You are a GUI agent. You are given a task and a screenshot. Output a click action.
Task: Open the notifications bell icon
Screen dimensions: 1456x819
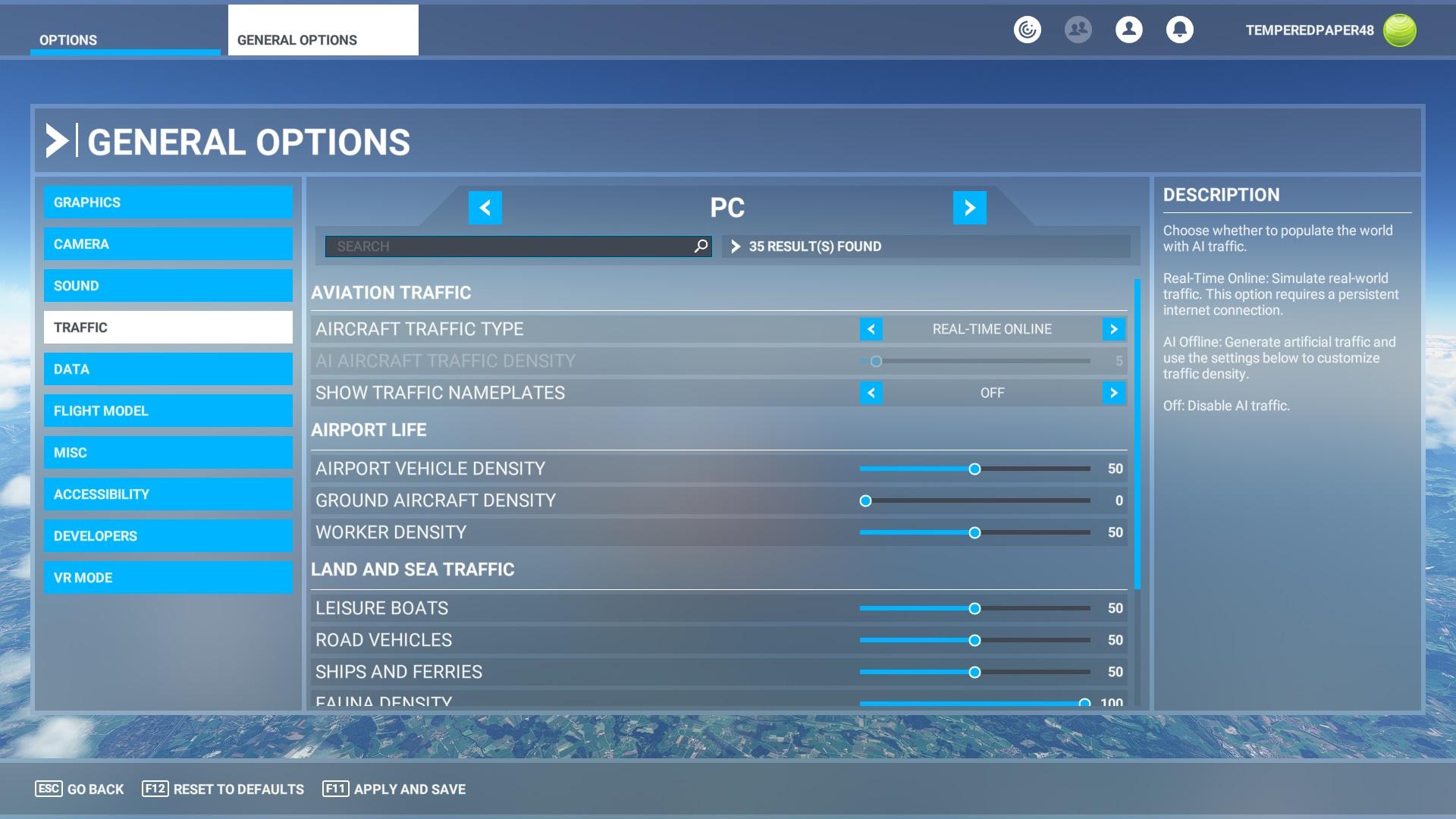[1179, 30]
